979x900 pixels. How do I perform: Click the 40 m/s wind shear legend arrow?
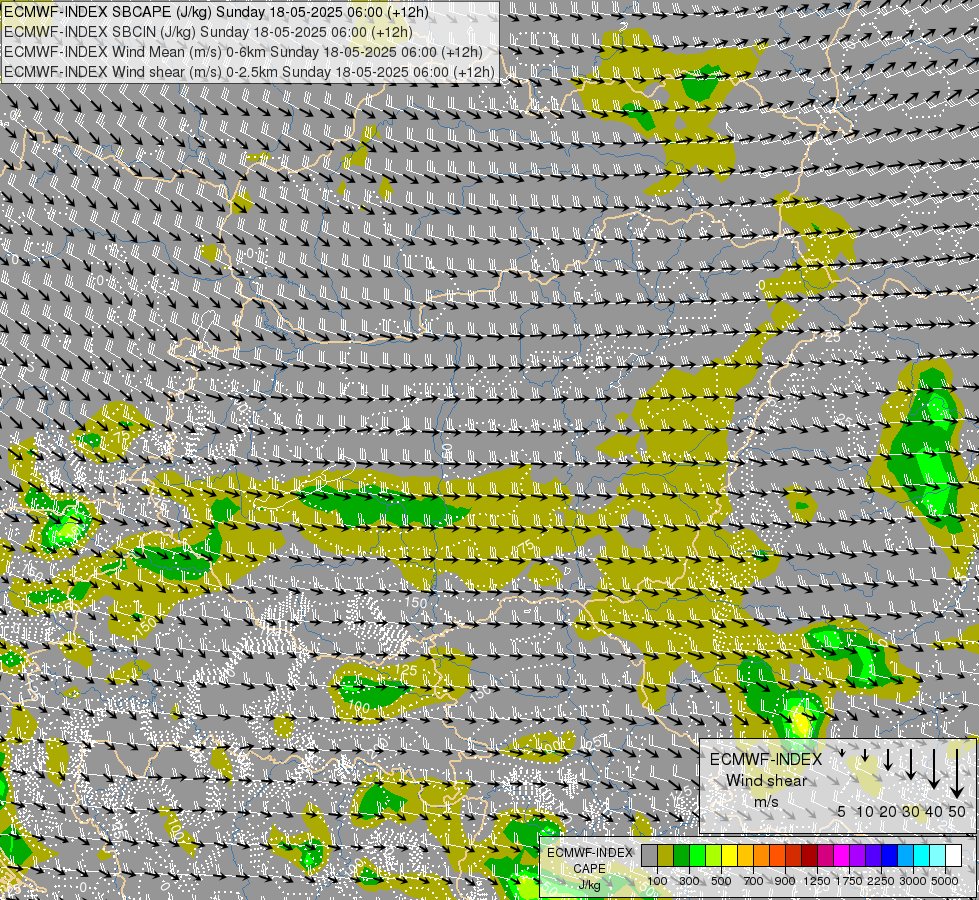tap(934, 769)
